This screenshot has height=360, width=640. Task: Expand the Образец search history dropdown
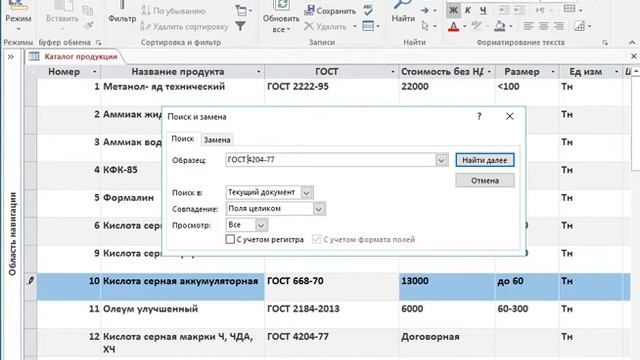pyautogui.click(x=441, y=160)
